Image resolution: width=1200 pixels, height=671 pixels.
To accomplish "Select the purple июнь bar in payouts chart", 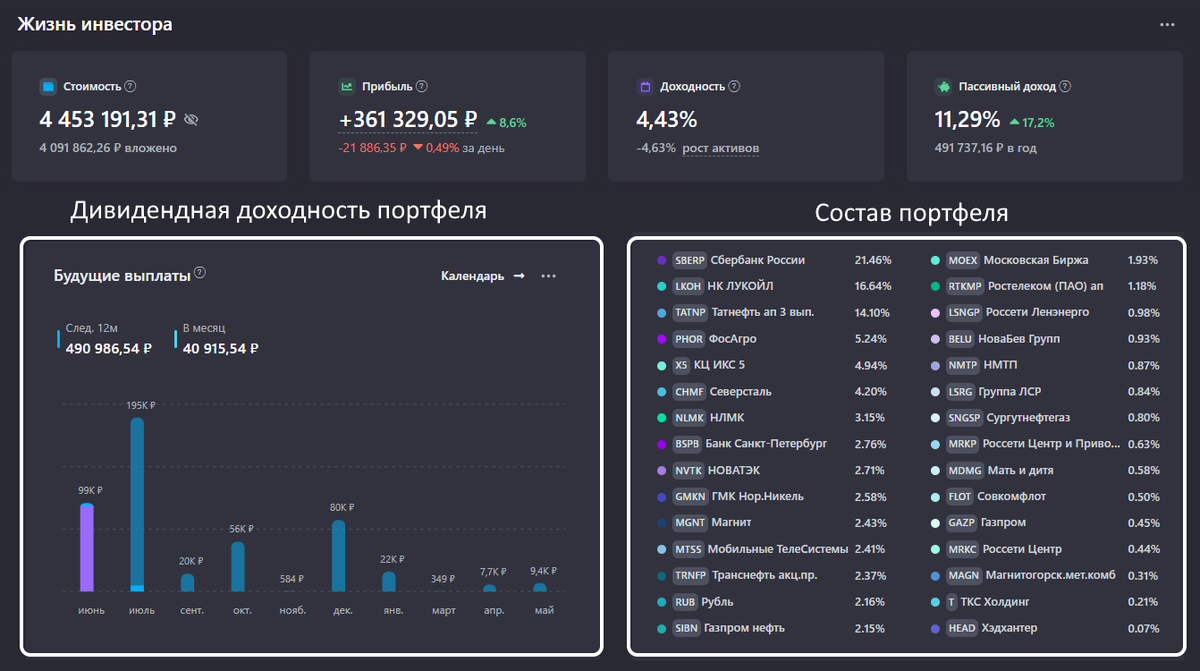I will tap(87, 547).
